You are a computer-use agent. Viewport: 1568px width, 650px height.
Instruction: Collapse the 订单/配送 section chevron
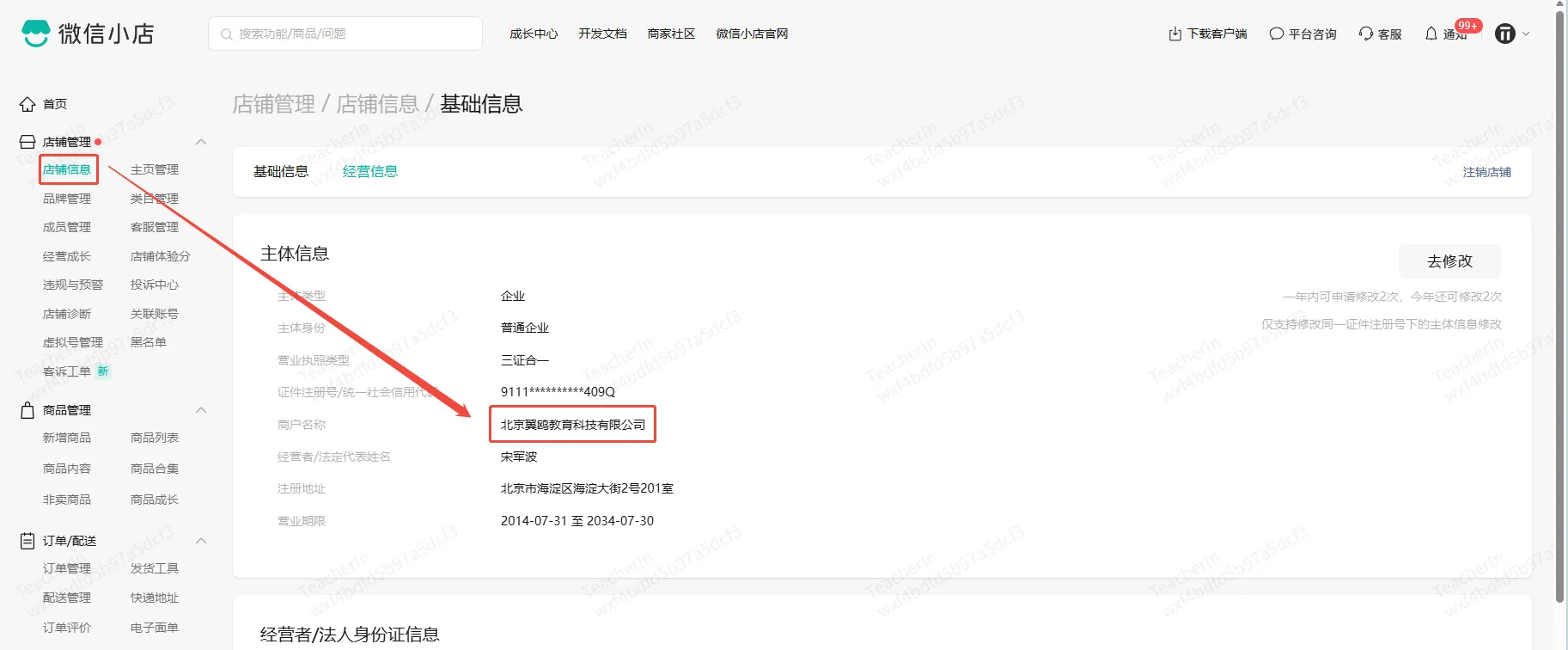pyautogui.click(x=201, y=541)
